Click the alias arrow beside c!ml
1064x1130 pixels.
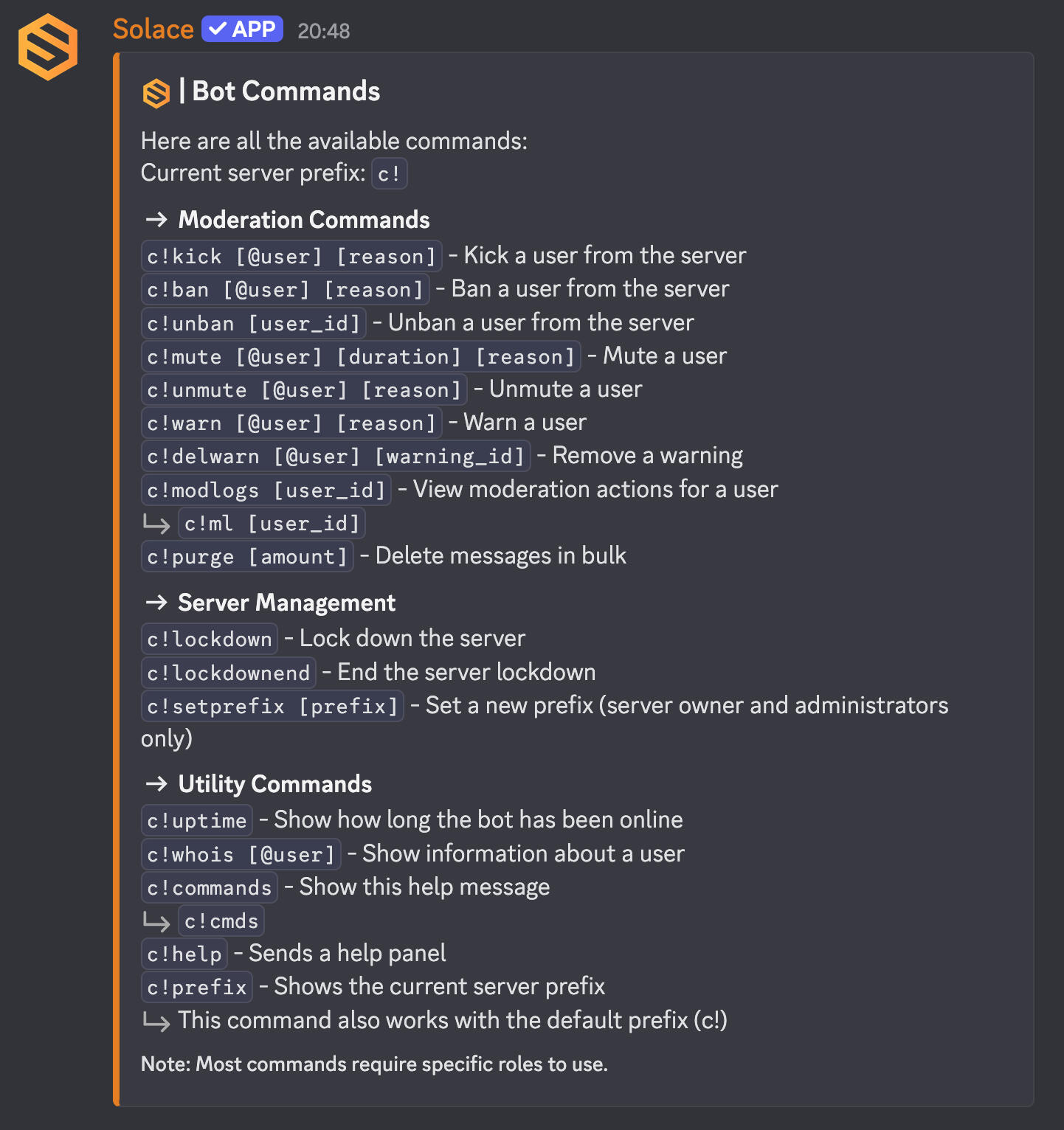coord(156,524)
